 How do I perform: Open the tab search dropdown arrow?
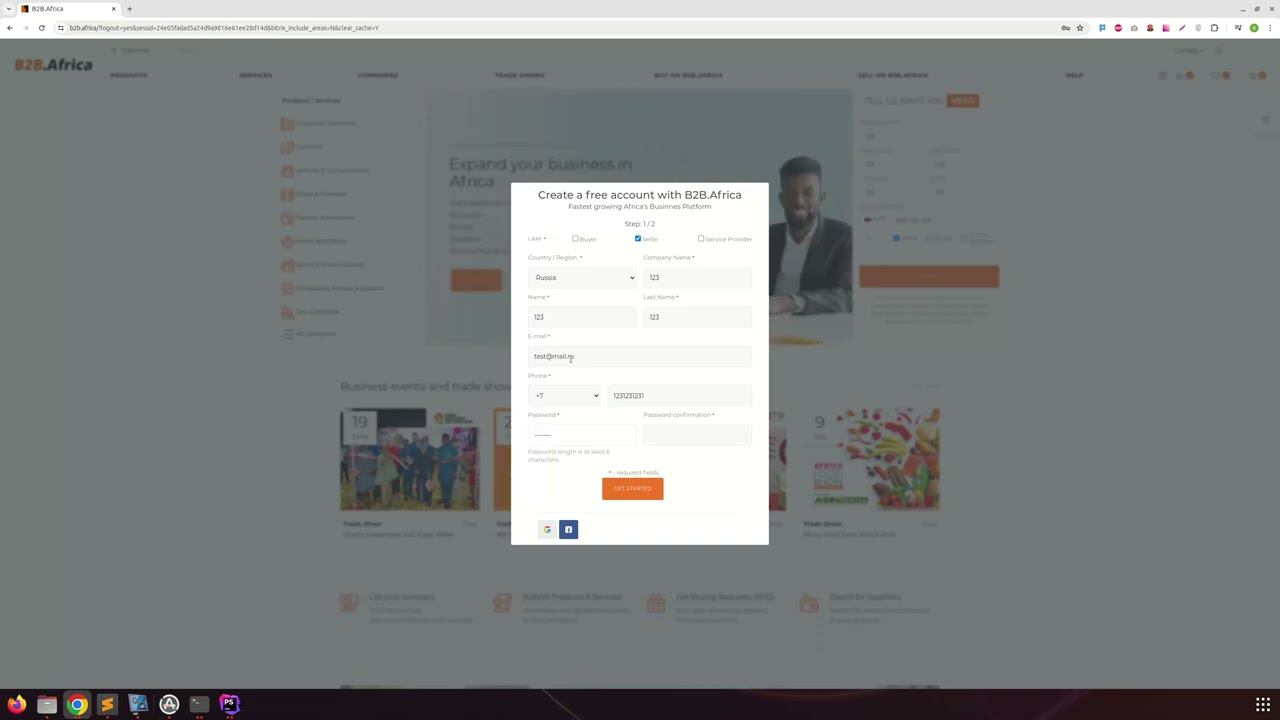pyautogui.click(x=9, y=9)
